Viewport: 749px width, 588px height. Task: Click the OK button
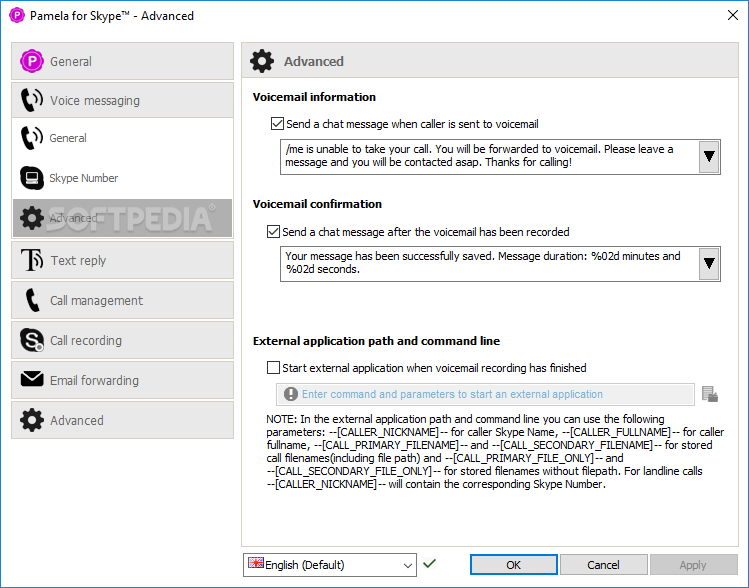pos(514,565)
